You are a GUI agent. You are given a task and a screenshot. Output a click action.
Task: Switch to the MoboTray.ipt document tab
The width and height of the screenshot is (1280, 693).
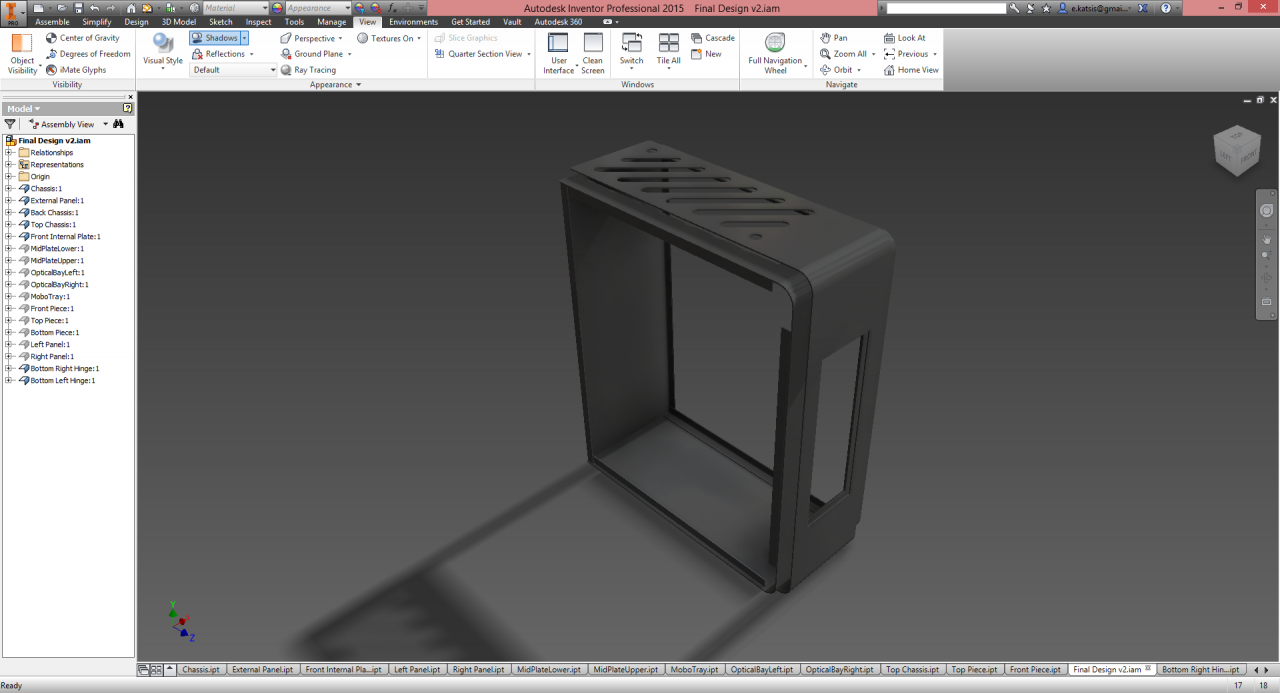tap(694, 669)
